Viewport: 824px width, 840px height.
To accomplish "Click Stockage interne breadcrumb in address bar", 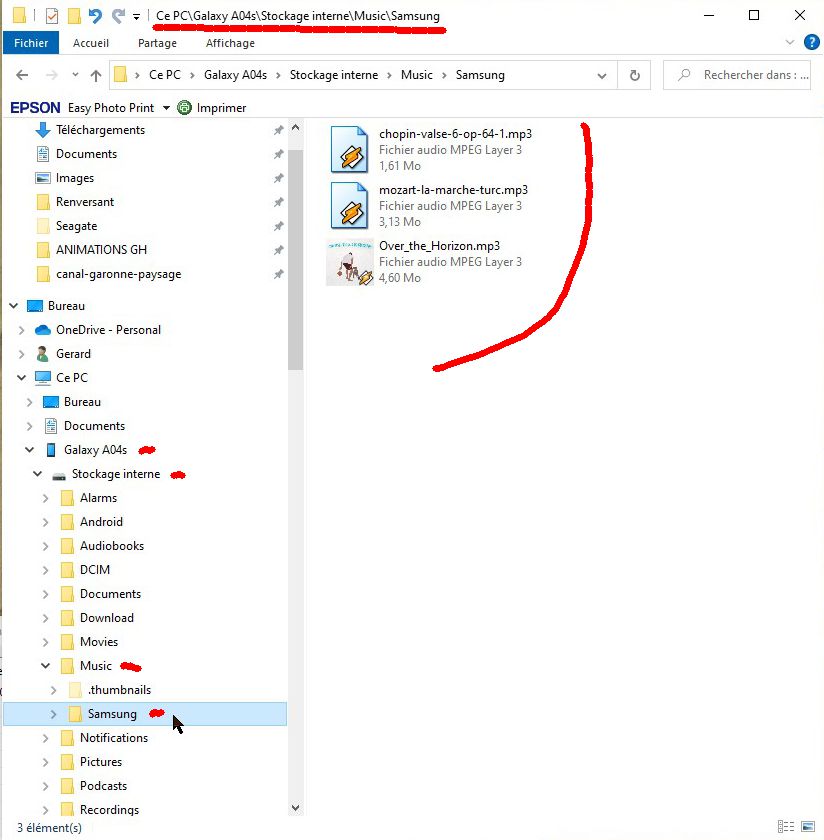I will pyautogui.click(x=334, y=75).
